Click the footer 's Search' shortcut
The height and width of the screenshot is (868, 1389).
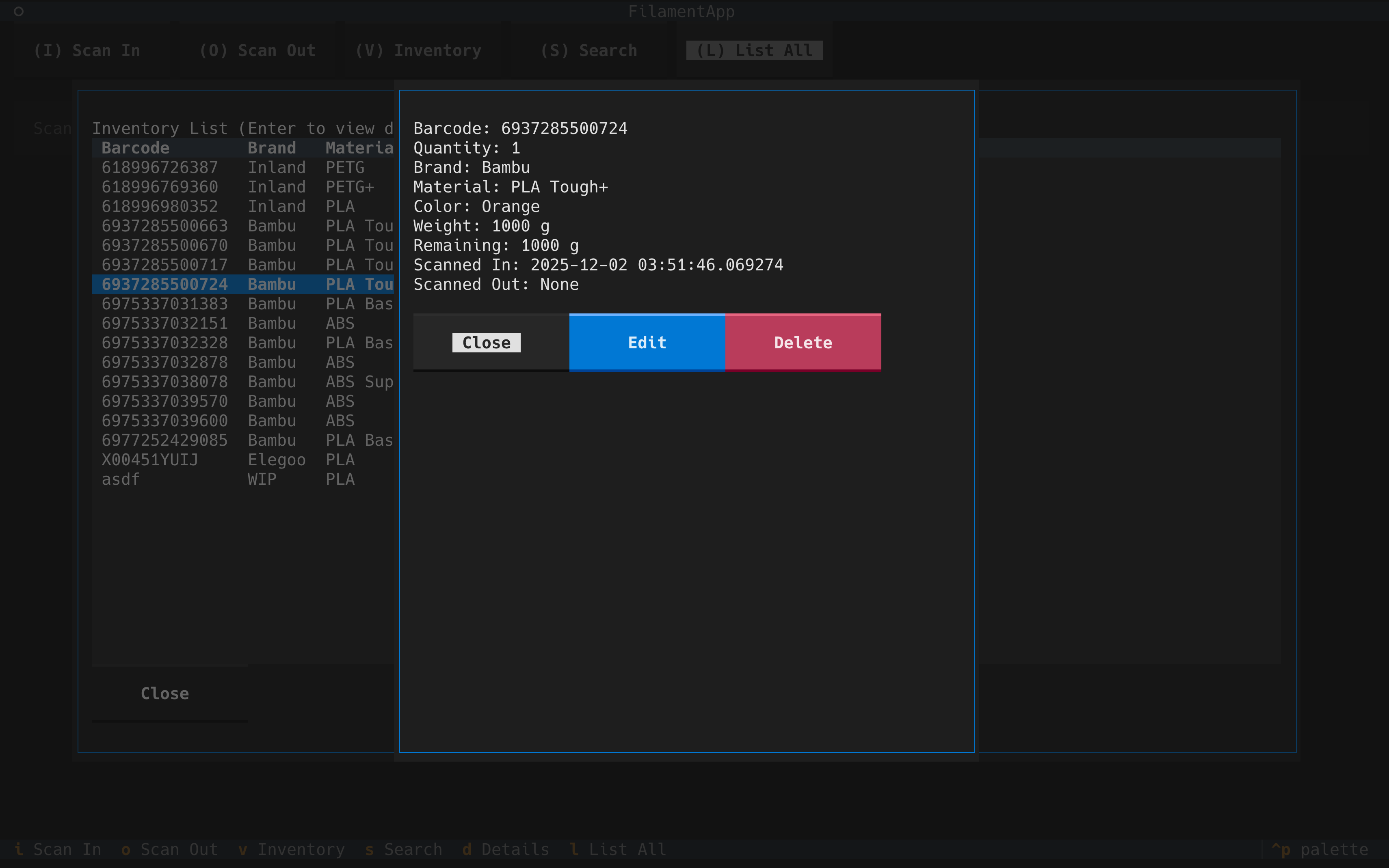[x=404, y=849]
